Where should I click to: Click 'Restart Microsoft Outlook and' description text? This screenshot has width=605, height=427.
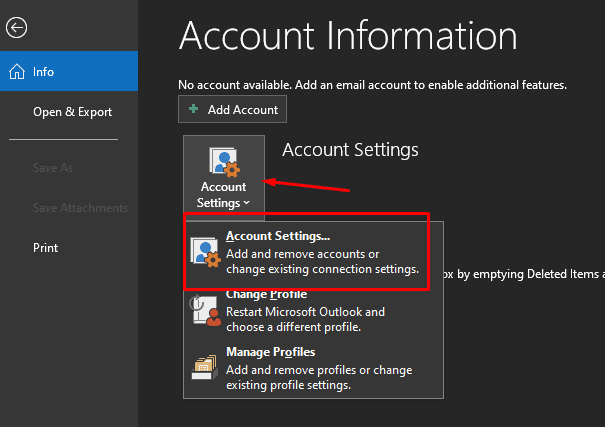pos(305,312)
